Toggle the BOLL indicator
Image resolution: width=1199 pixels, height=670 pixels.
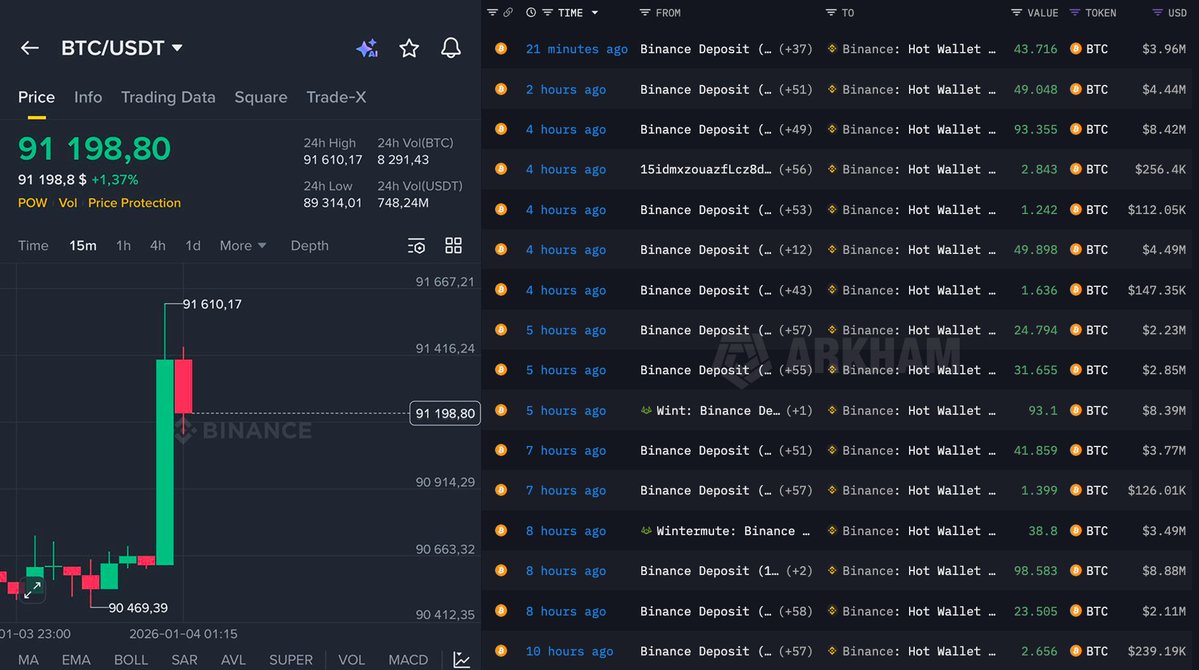pyautogui.click(x=131, y=659)
